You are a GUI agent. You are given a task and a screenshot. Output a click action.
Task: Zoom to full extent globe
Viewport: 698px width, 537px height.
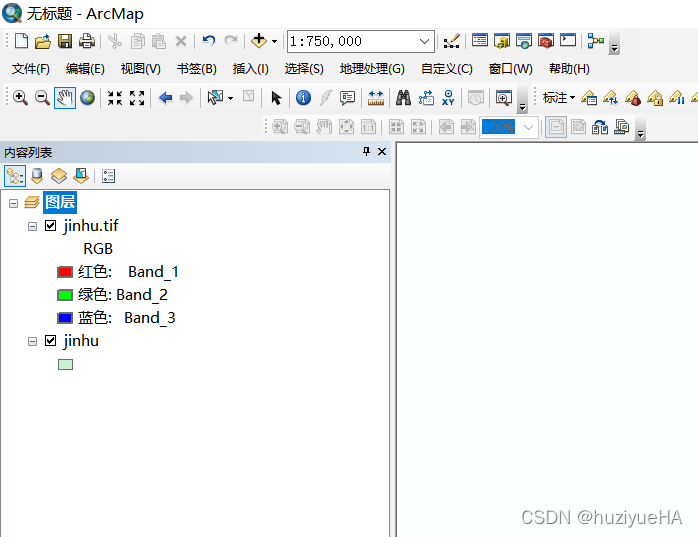[87, 98]
